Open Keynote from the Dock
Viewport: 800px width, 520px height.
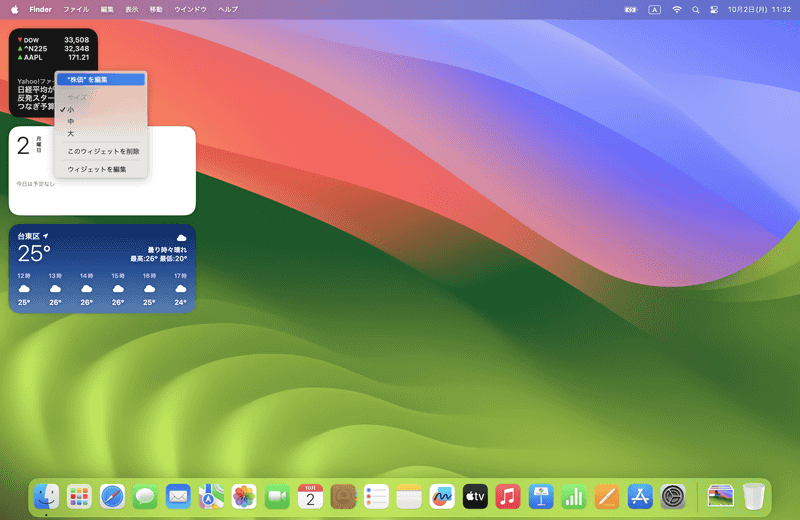(541, 497)
